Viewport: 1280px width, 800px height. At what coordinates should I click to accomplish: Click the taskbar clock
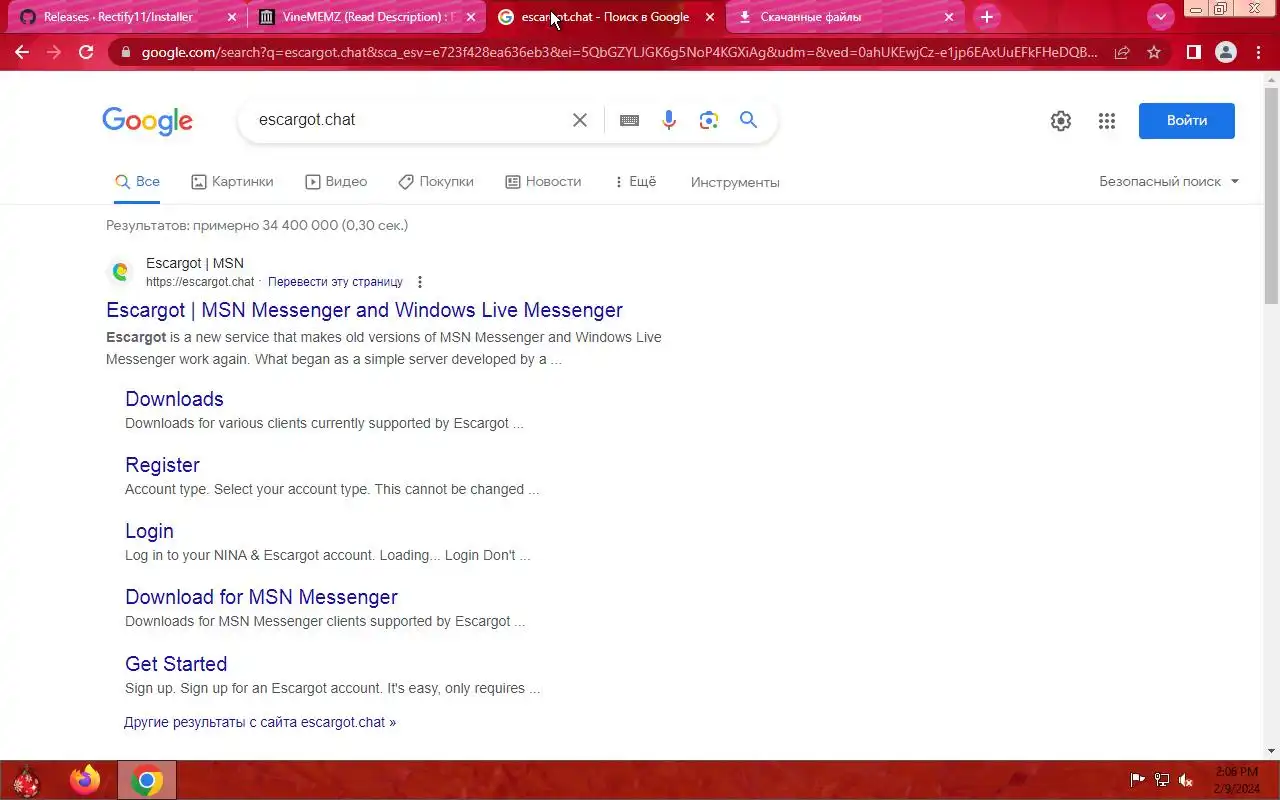(1236, 780)
